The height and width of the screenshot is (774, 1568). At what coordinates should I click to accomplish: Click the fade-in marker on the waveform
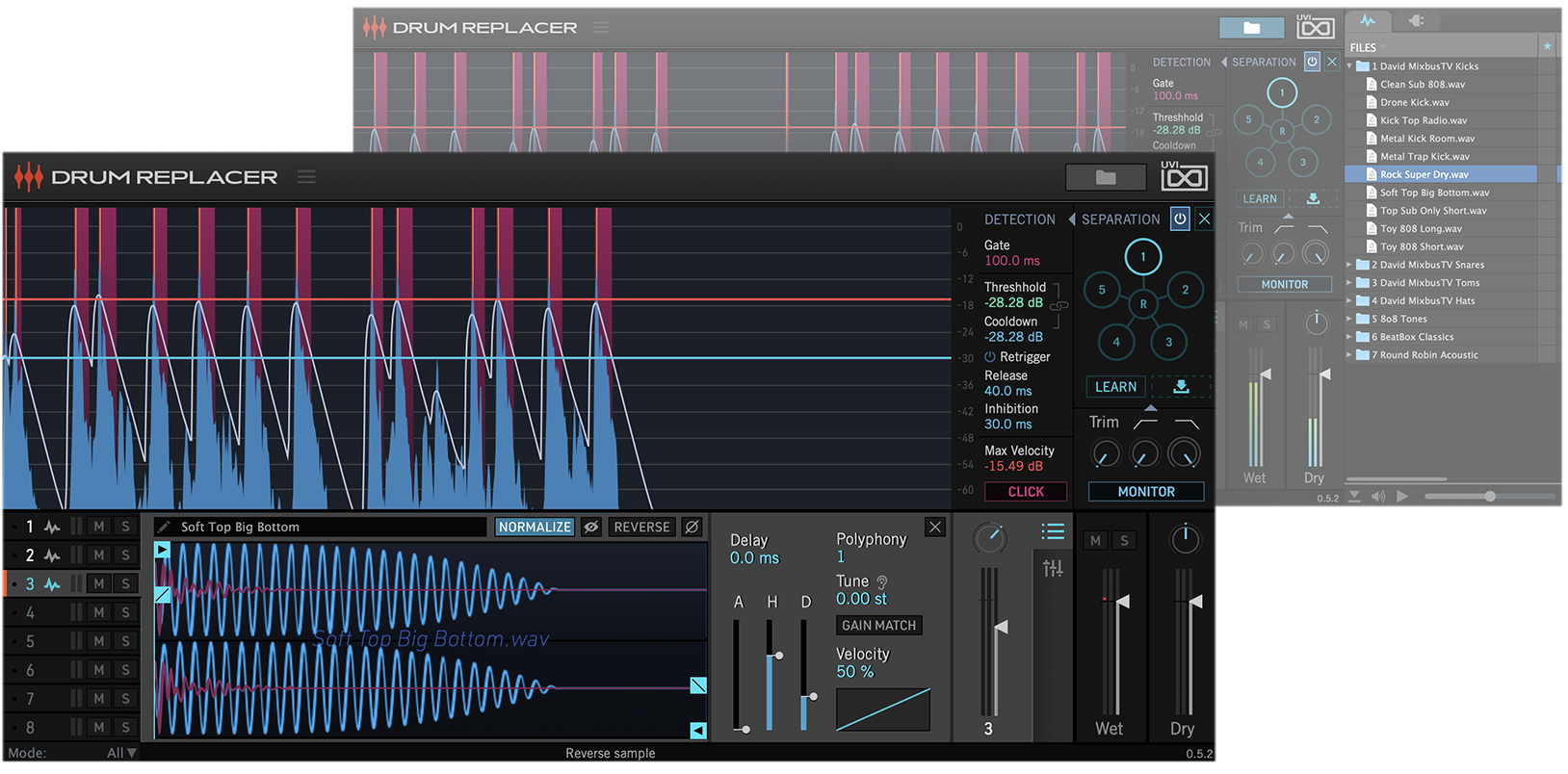tap(163, 595)
